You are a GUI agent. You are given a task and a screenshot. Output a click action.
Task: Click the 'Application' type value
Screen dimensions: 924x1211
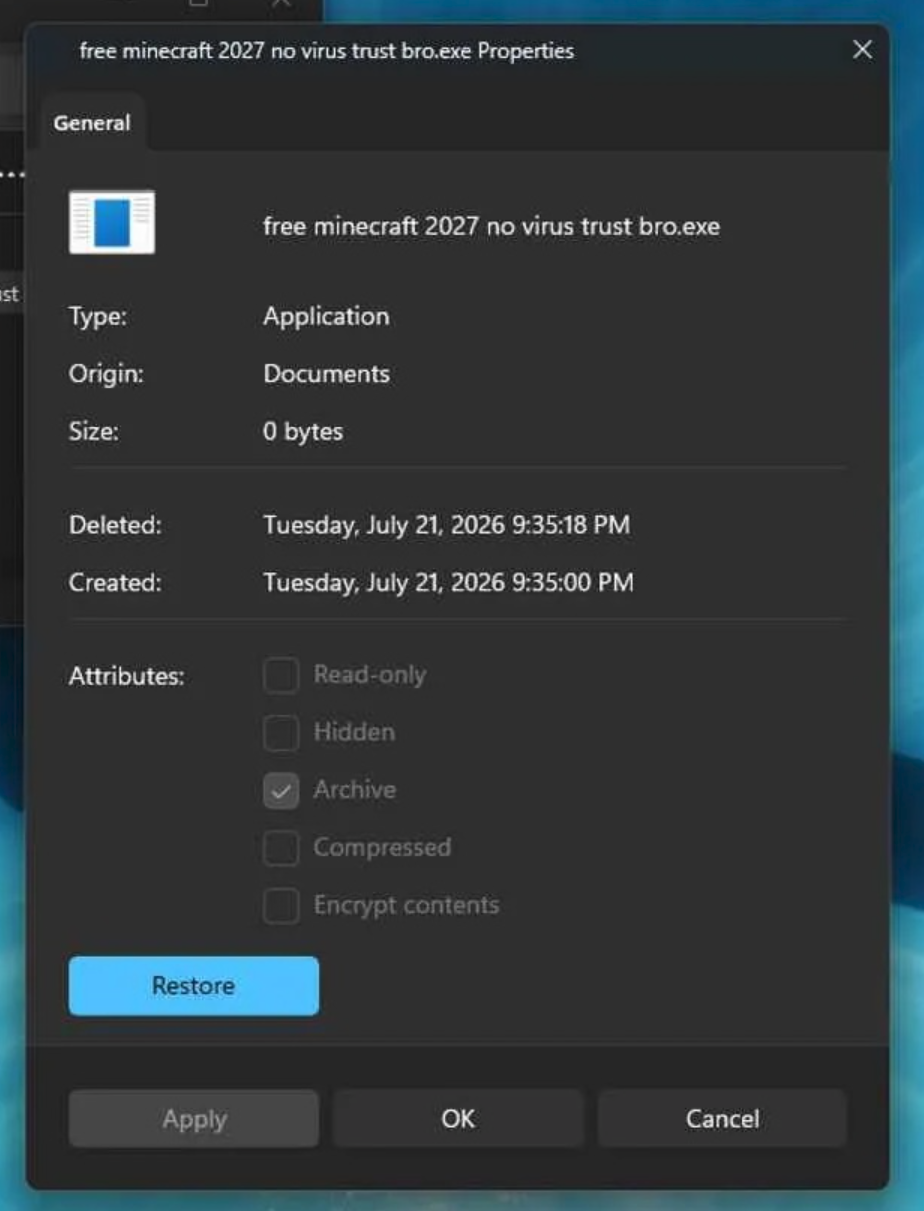[x=326, y=317]
